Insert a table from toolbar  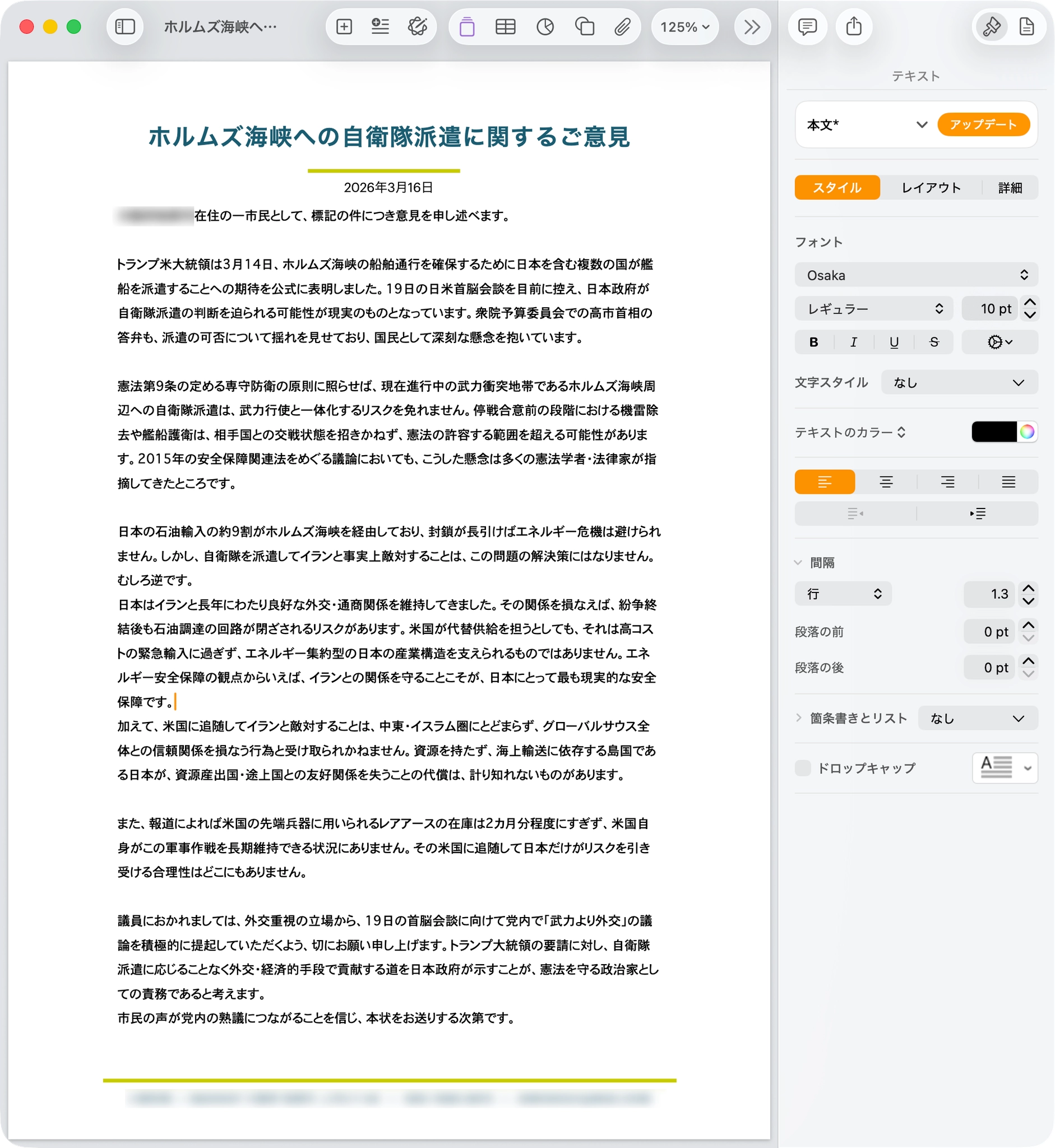pyautogui.click(x=505, y=27)
